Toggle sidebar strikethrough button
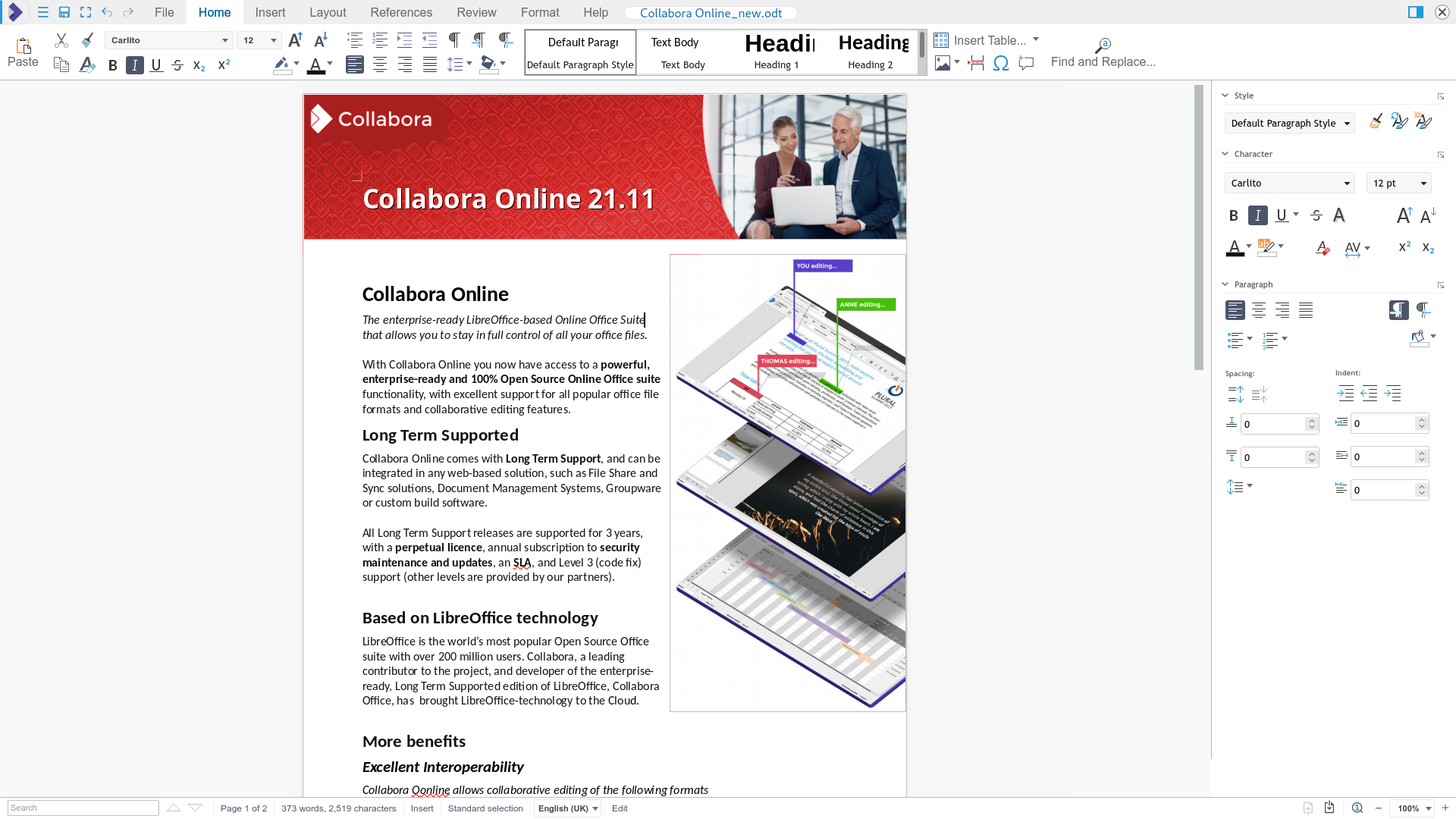1456x819 pixels. pos(1316,215)
